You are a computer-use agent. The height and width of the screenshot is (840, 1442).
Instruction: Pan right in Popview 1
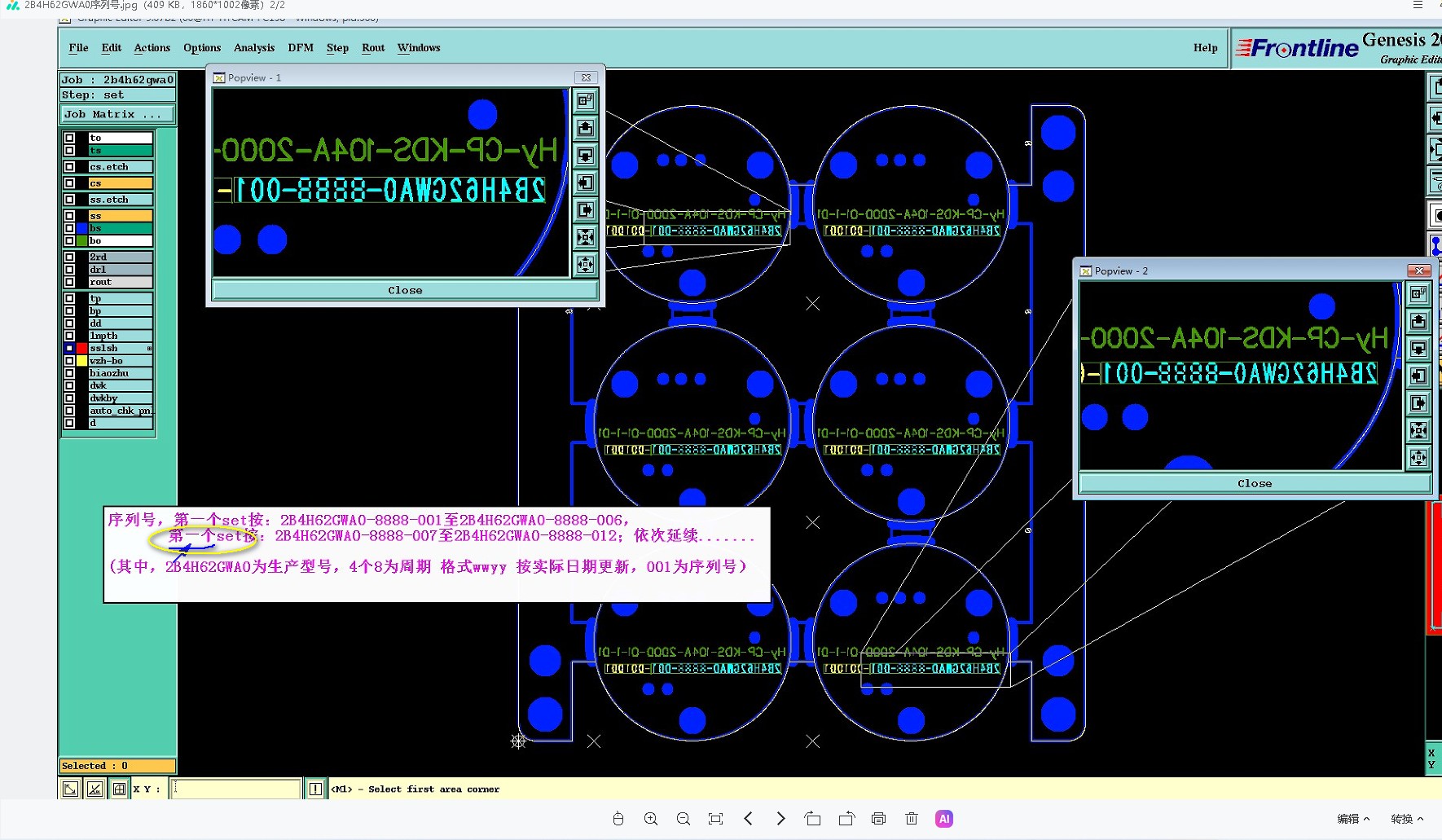585,210
